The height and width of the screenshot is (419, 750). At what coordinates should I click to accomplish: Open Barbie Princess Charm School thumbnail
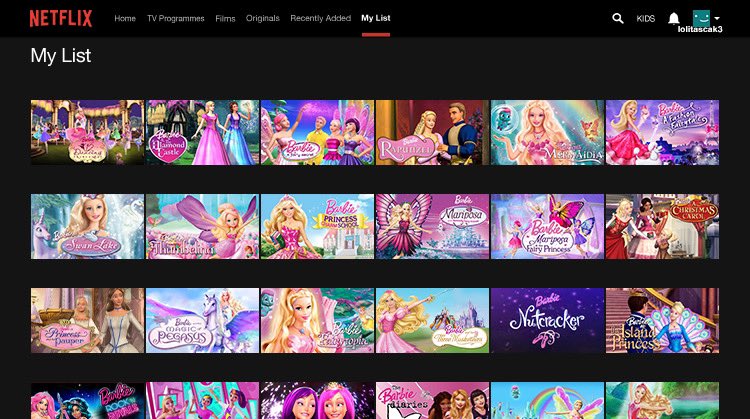point(318,226)
